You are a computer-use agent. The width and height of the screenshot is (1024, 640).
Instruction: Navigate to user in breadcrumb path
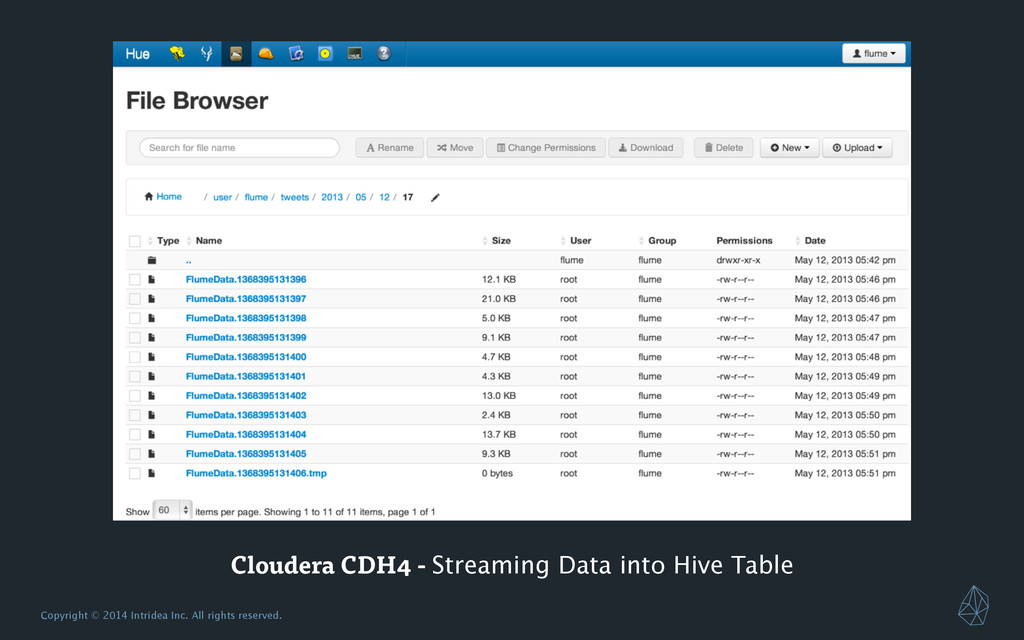tap(222, 197)
